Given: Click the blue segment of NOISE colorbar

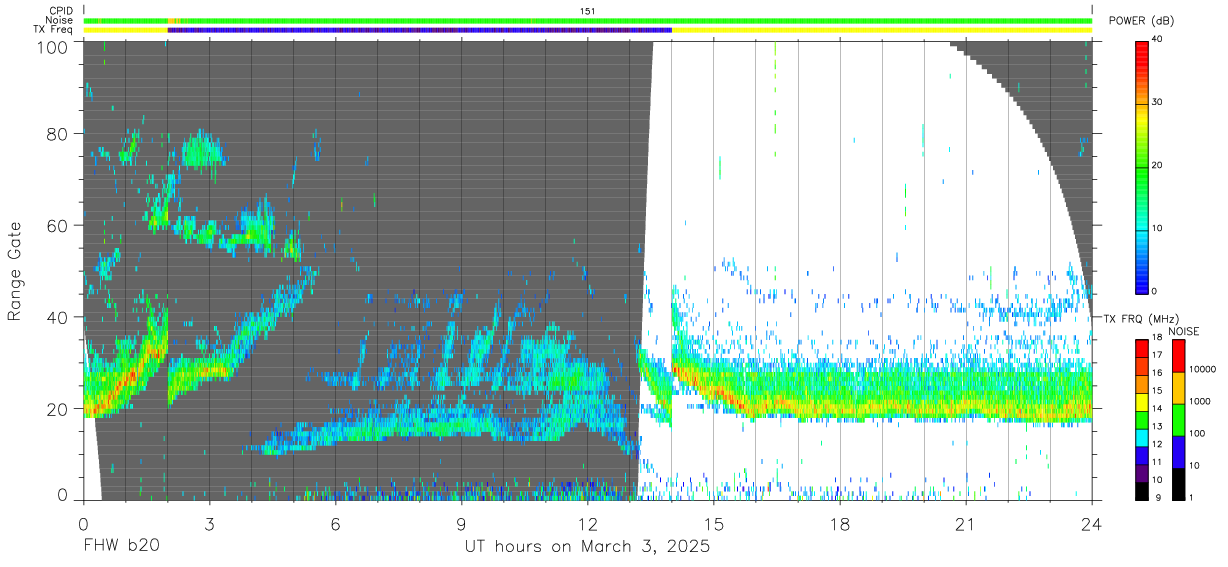Looking at the screenshot, I should [x=1178, y=451].
